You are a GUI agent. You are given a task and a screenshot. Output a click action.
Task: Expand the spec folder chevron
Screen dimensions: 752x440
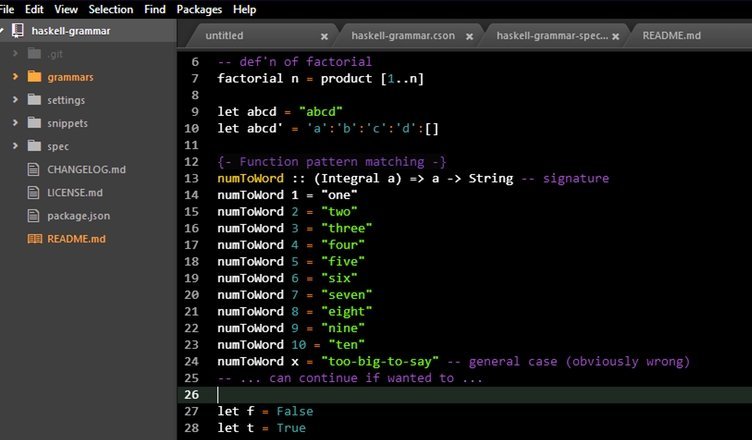click(x=15, y=146)
